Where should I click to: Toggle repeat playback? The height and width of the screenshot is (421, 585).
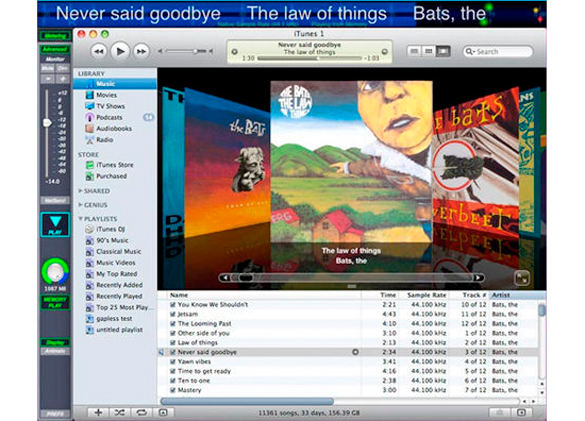[141, 412]
